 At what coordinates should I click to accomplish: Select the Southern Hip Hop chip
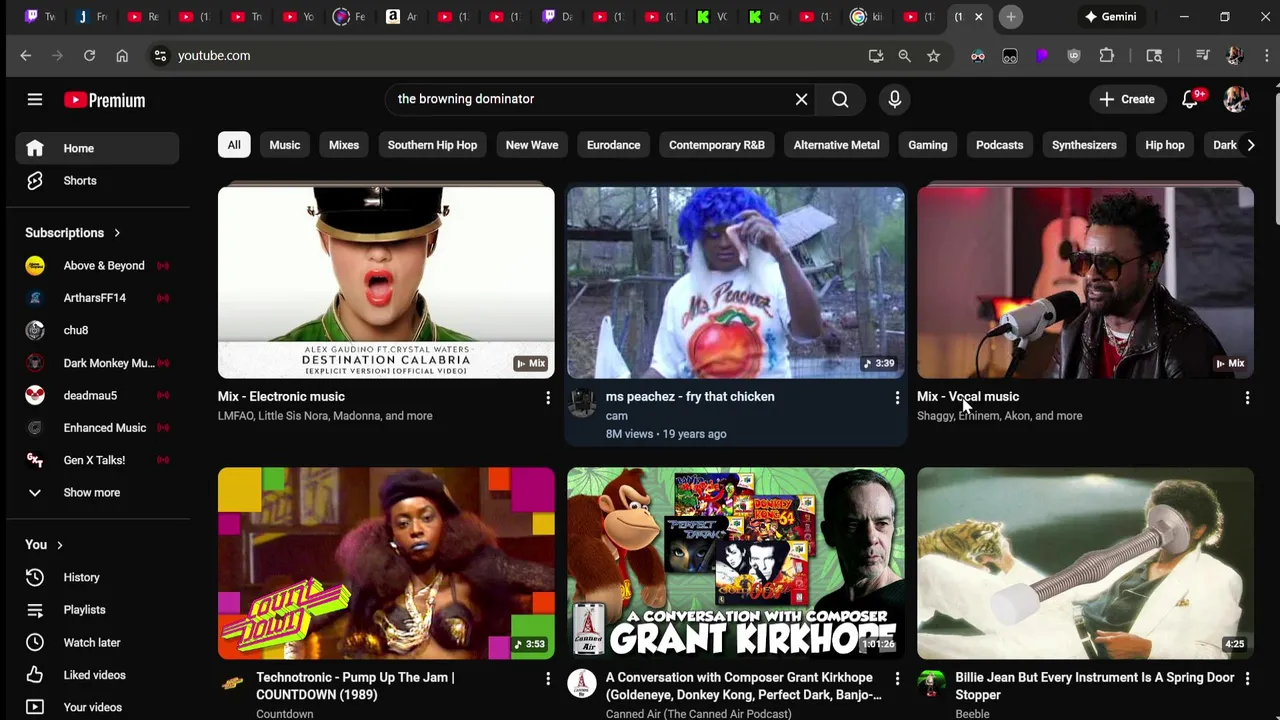click(x=432, y=145)
